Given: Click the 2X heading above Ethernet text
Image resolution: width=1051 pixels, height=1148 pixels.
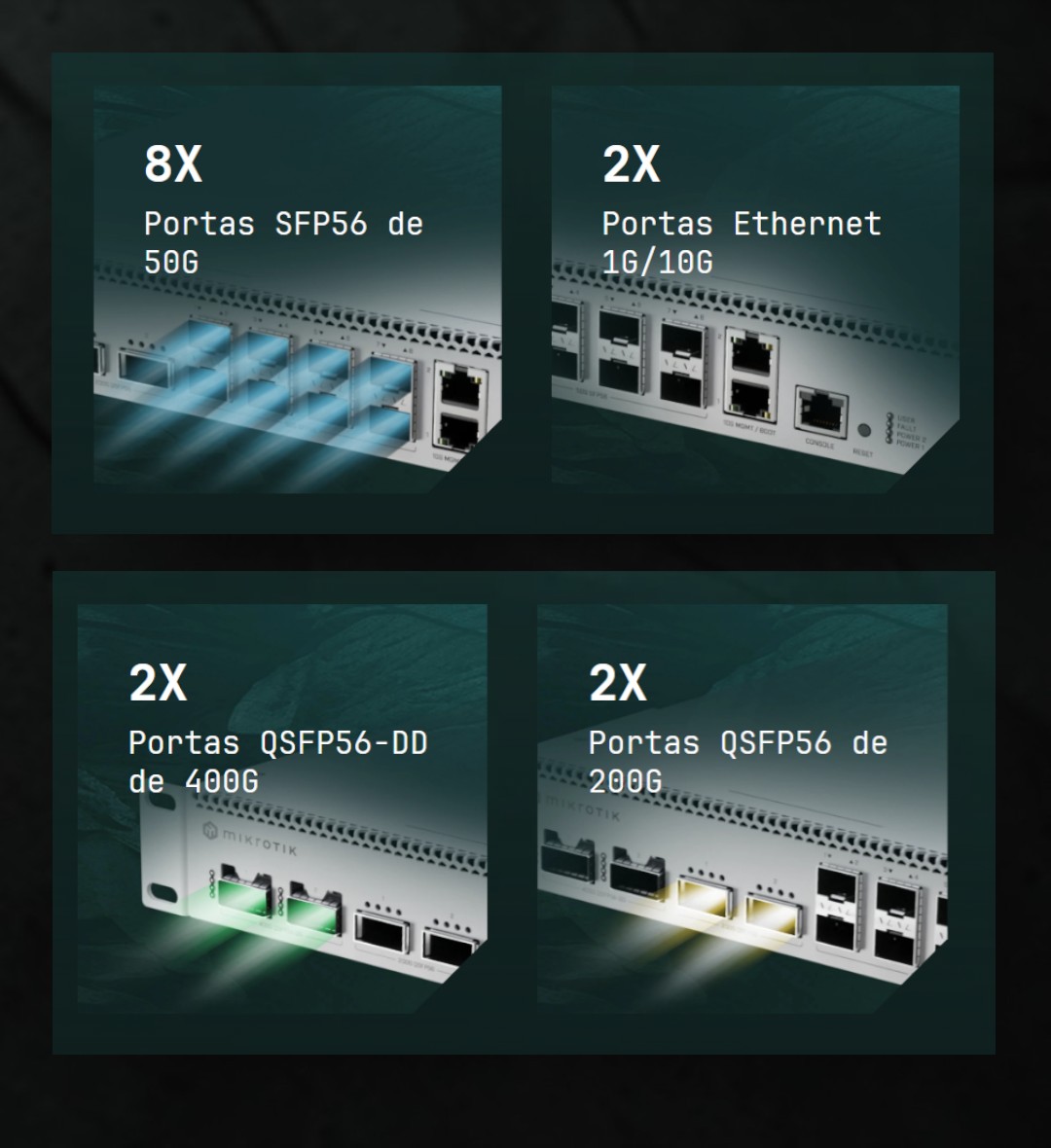Looking at the screenshot, I should pos(631,163).
